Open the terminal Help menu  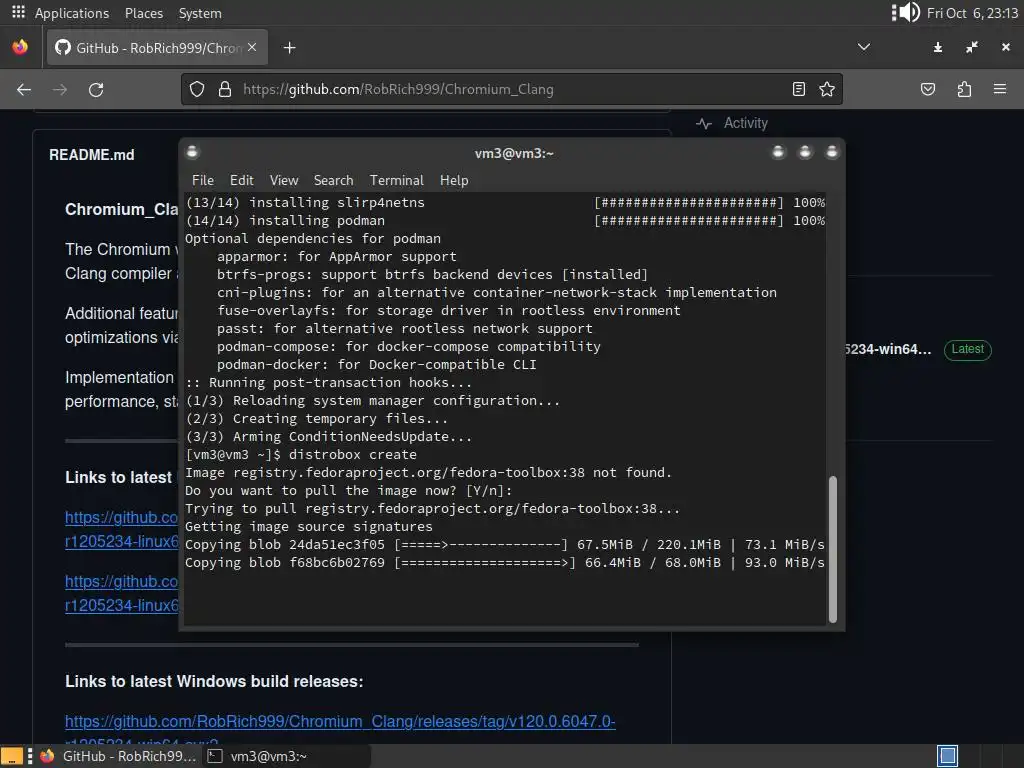coord(454,180)
